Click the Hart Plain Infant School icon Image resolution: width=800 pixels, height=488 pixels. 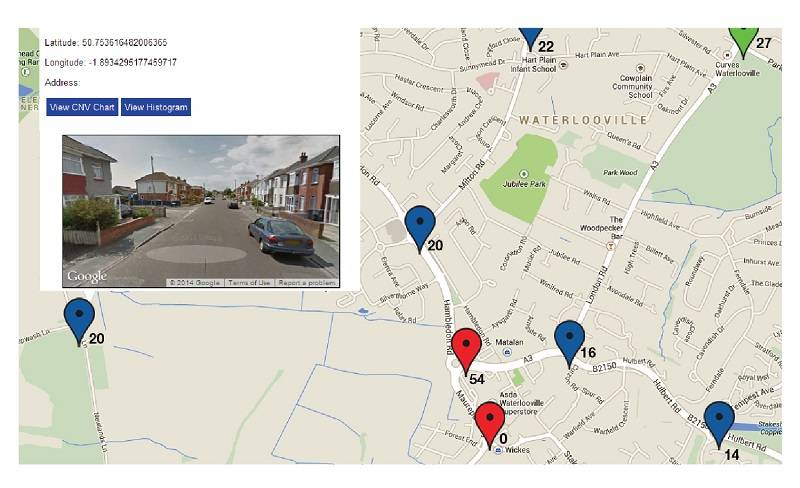tap(563, 65)
